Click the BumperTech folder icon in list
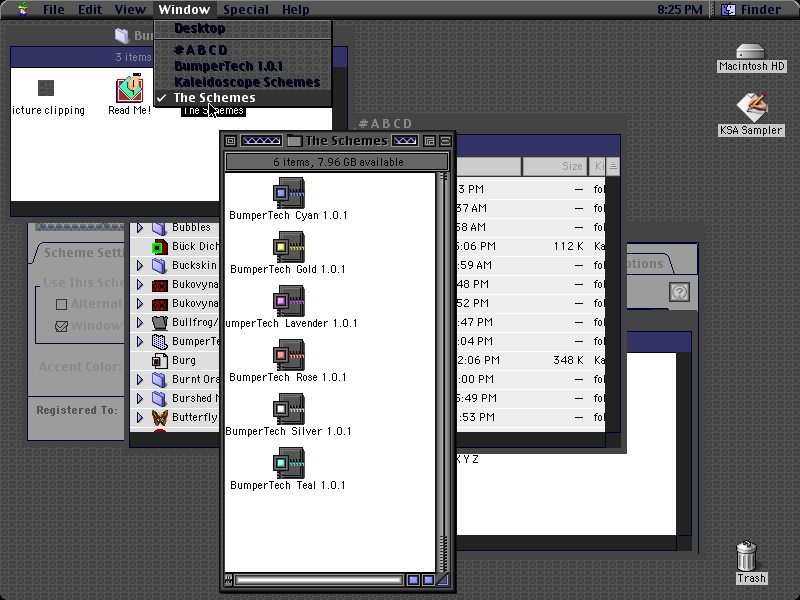Viewport: 800px width, 600px height. pyautogui.click(x=160, y=341)
